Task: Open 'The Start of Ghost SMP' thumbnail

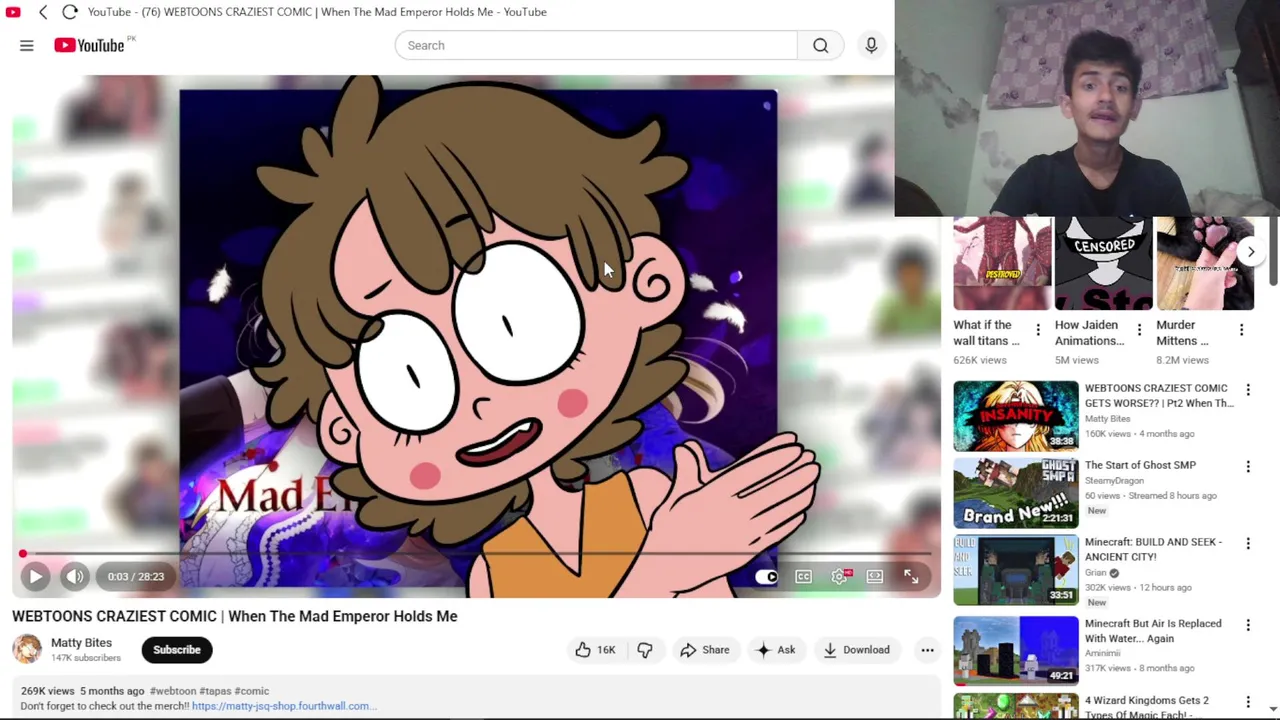Action: pyautogui.click(x=1016, y=493)
